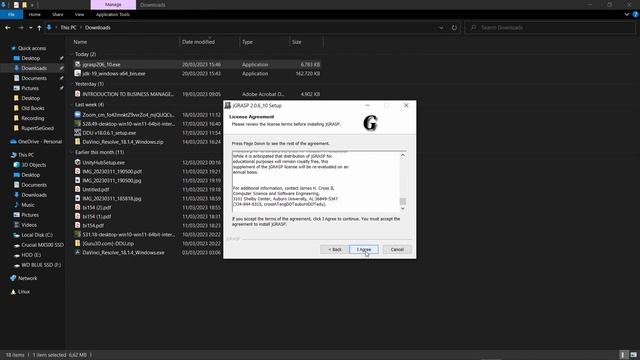Open Quick access in sidebar
640x360 pixels.
click(32, 48)
